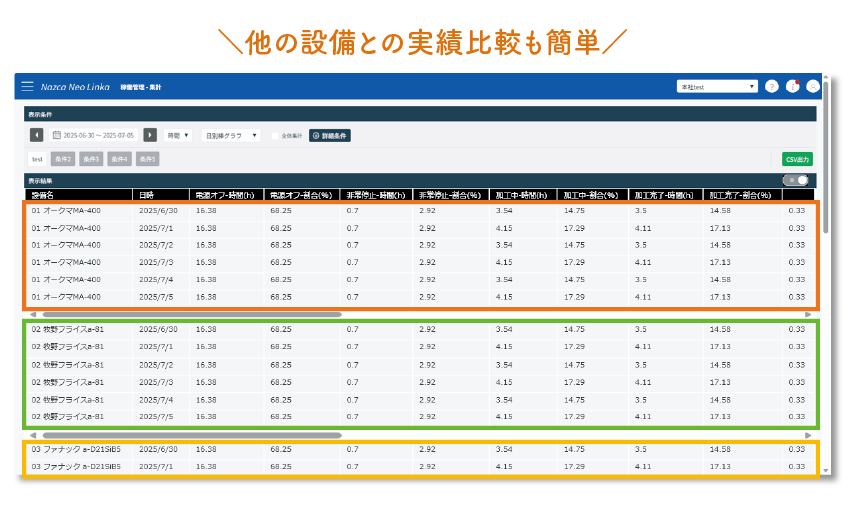Image resolution: width=855 pixels, height=511 pixels.
Task: Open the 時間 unit dropdown
Action: 178,135
